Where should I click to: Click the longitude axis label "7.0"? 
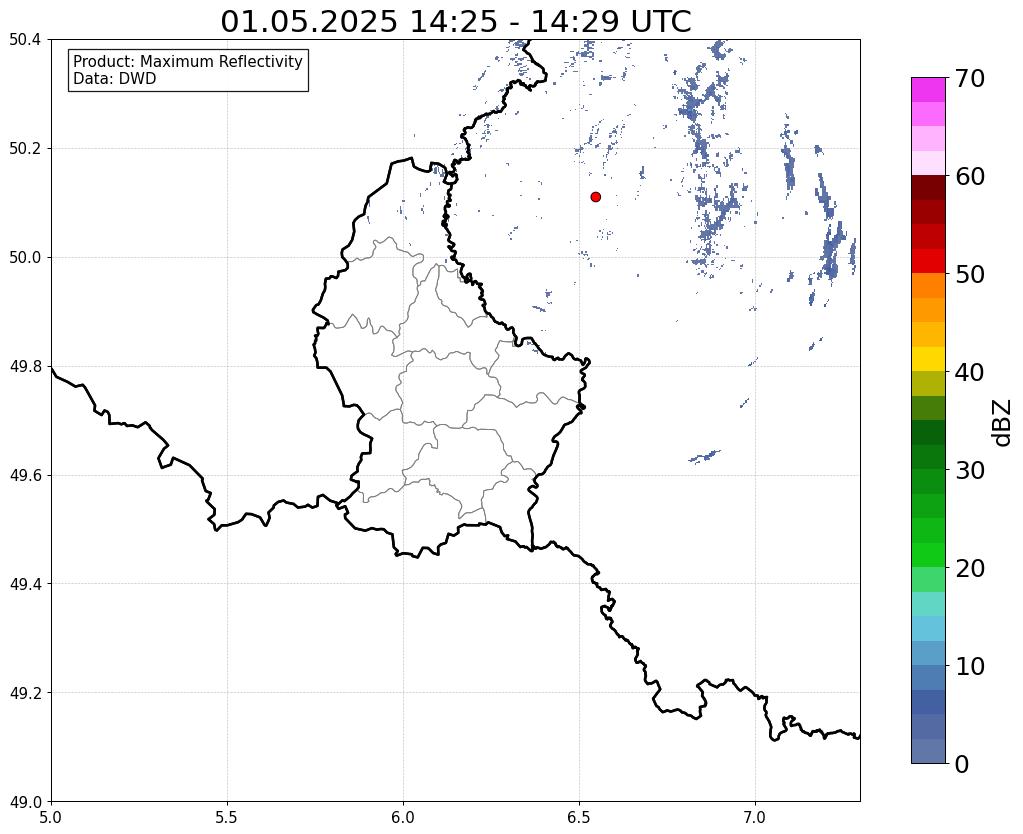pos(755,816)
